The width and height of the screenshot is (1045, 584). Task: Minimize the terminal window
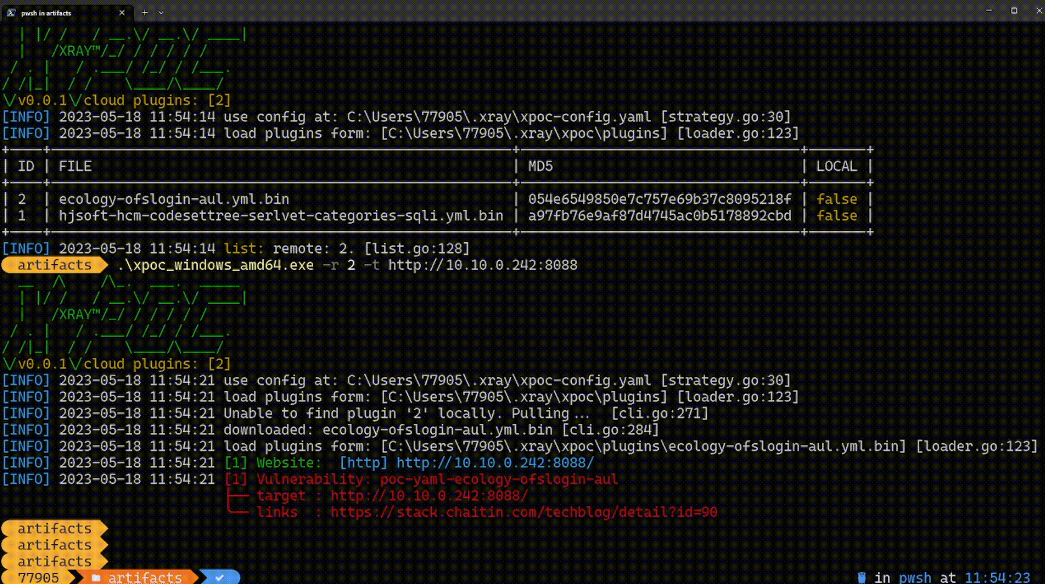point(988,11)
